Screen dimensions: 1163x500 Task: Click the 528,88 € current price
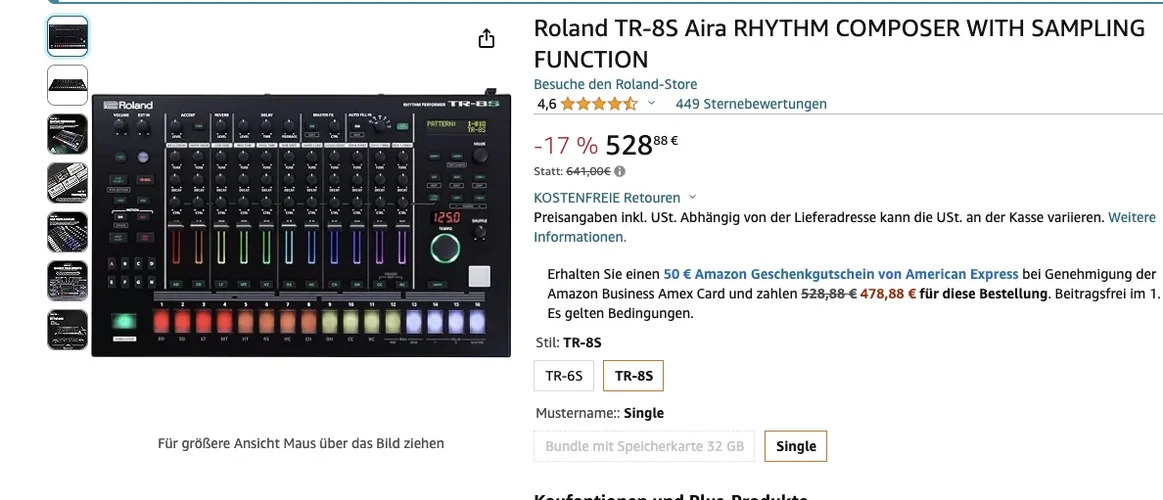(642, 145)
